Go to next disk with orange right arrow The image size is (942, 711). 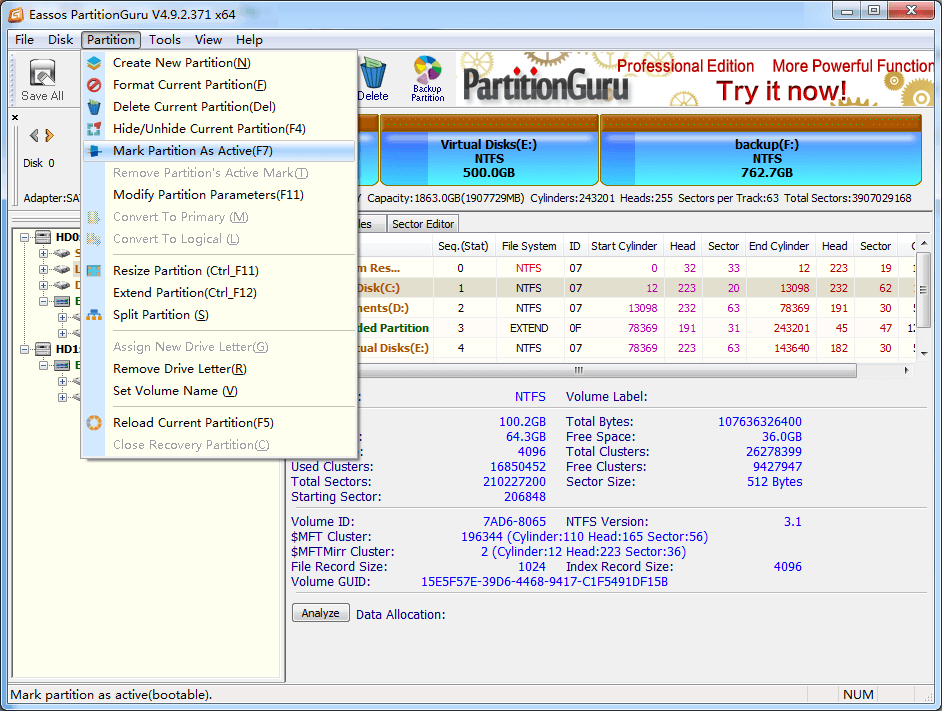pos(50,135)
